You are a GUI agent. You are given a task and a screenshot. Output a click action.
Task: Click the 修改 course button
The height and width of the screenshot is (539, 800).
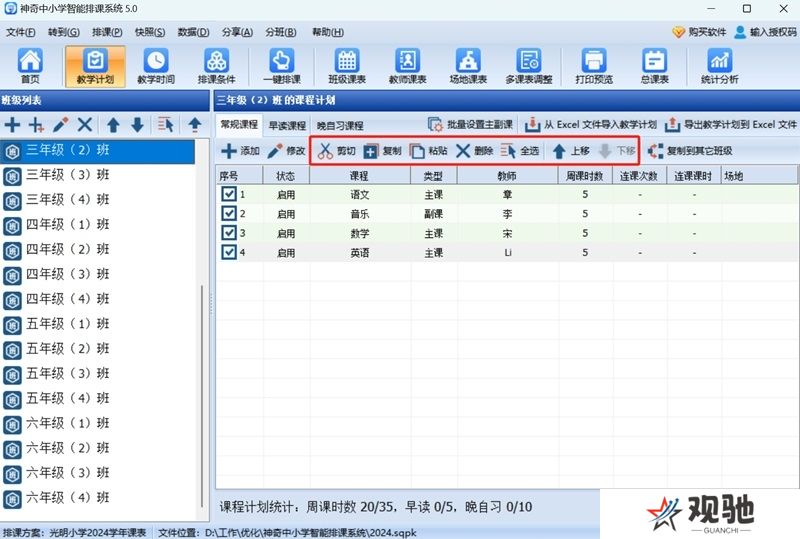pos(286,151)
